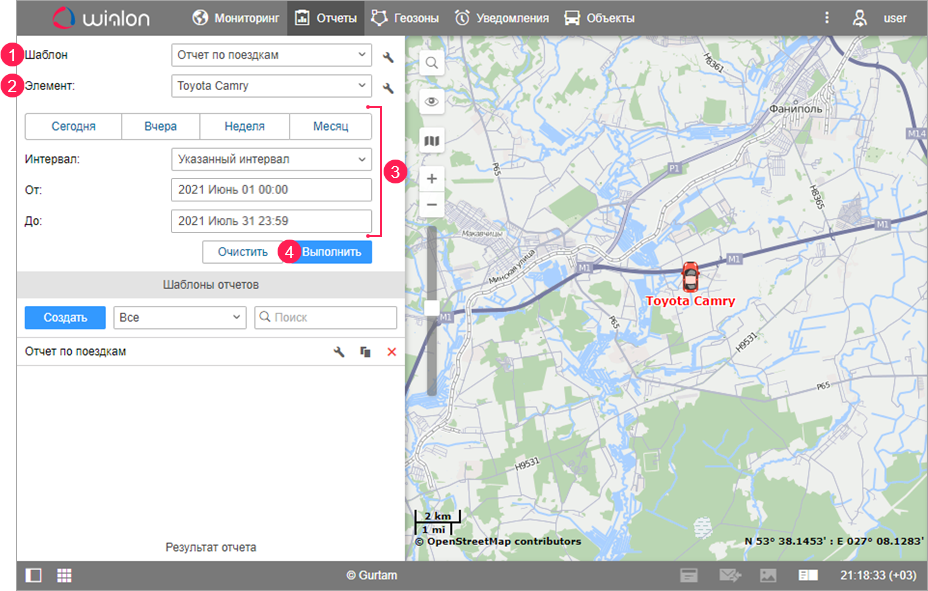The height and width of the screenshot is (591, 928).
Task: Toggle the map visibility eye icon
Action: [431, 102]
